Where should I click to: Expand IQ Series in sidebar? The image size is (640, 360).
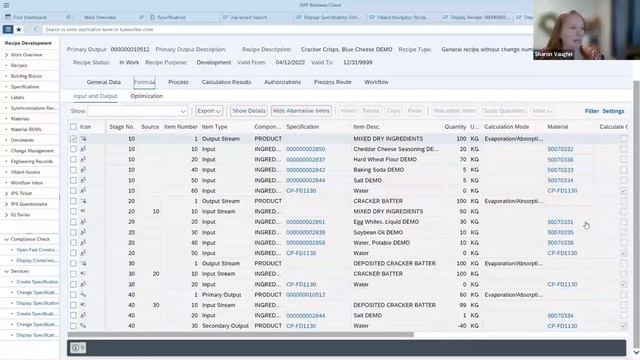[7, 215]
